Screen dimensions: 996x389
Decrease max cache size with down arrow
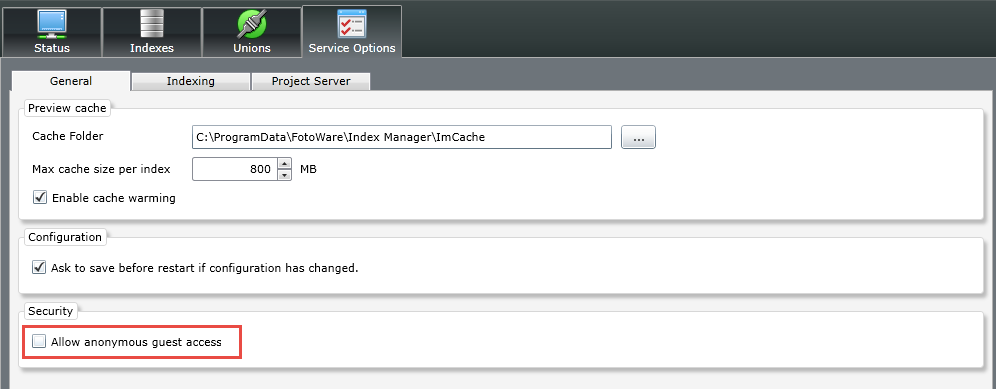[x=285, y=175]
